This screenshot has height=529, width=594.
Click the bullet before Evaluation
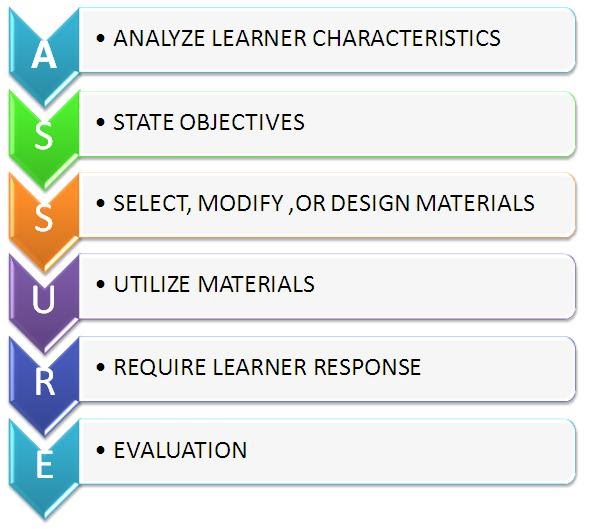pos(100,450)
